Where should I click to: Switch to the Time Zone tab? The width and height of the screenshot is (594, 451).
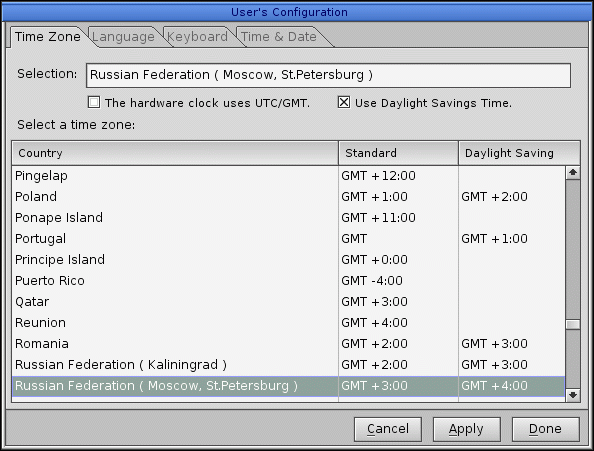[47, 37]
